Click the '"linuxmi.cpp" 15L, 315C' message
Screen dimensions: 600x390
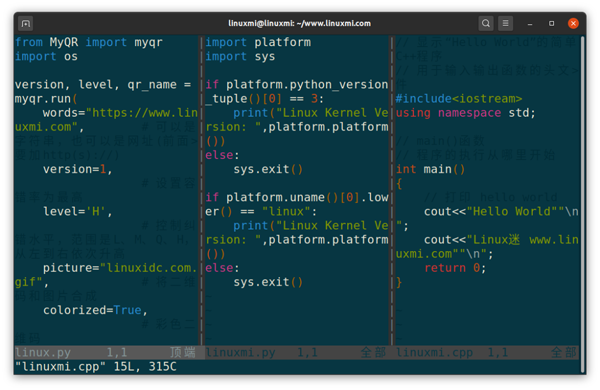(96, 367)
